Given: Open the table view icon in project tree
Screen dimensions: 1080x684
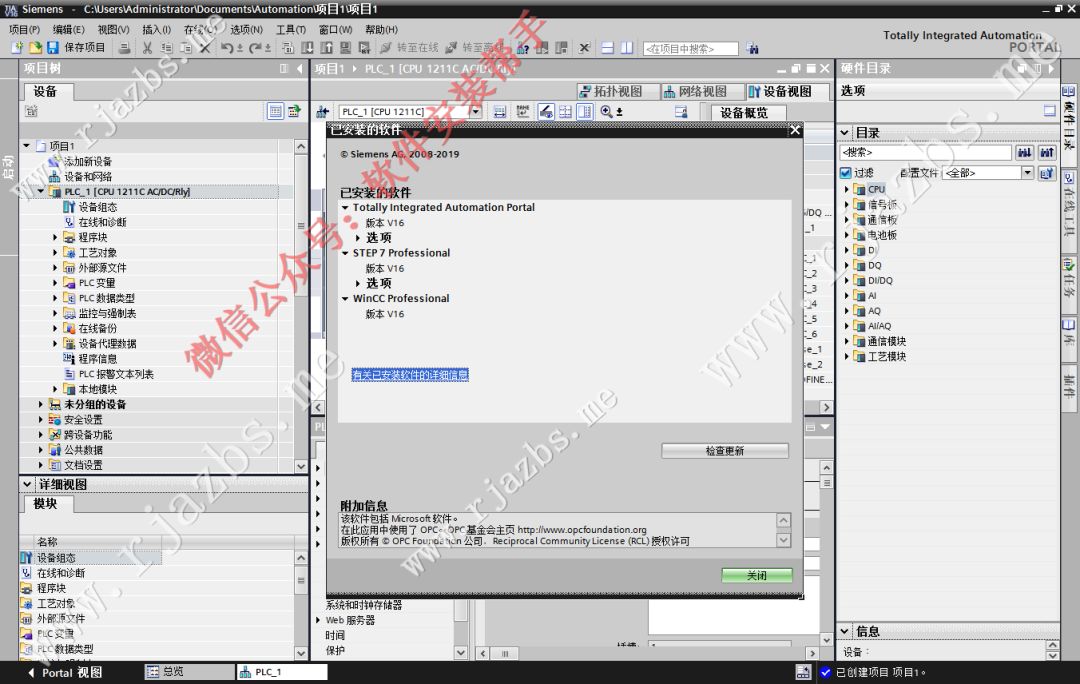Looking at the screenshot, I should [x=275, y=111].
